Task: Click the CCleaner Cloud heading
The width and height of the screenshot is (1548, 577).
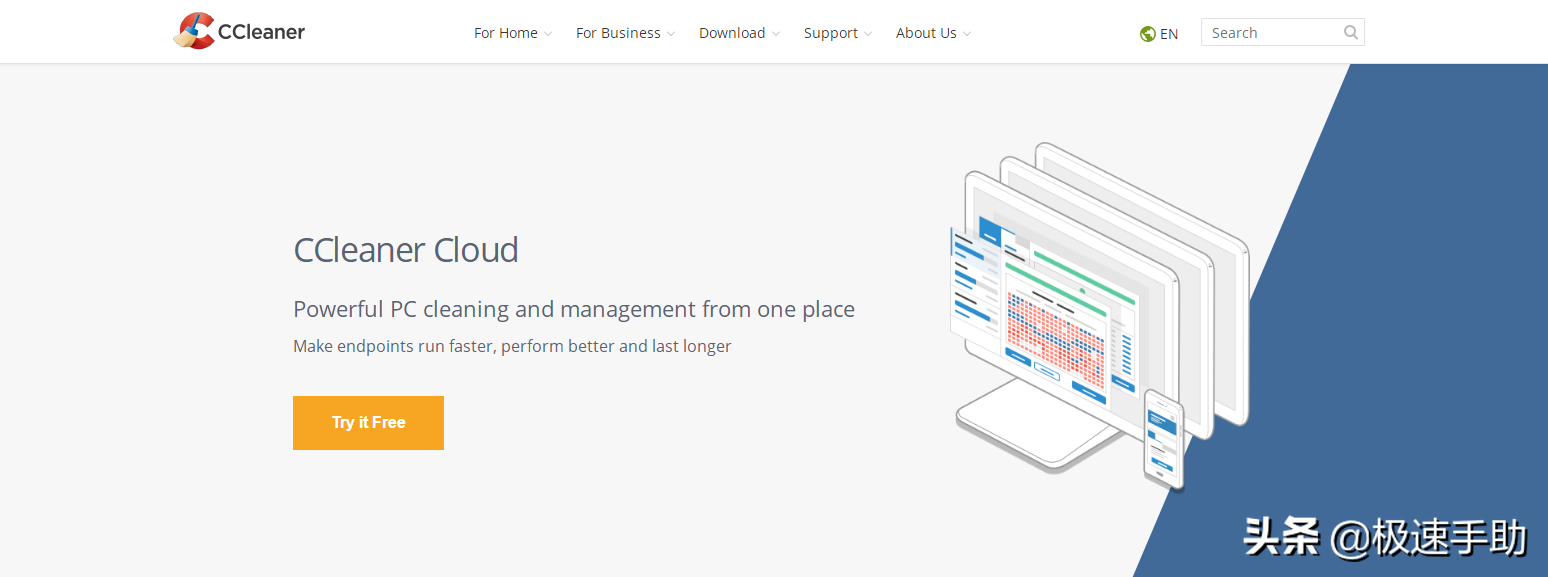Action: click(406, 249)
